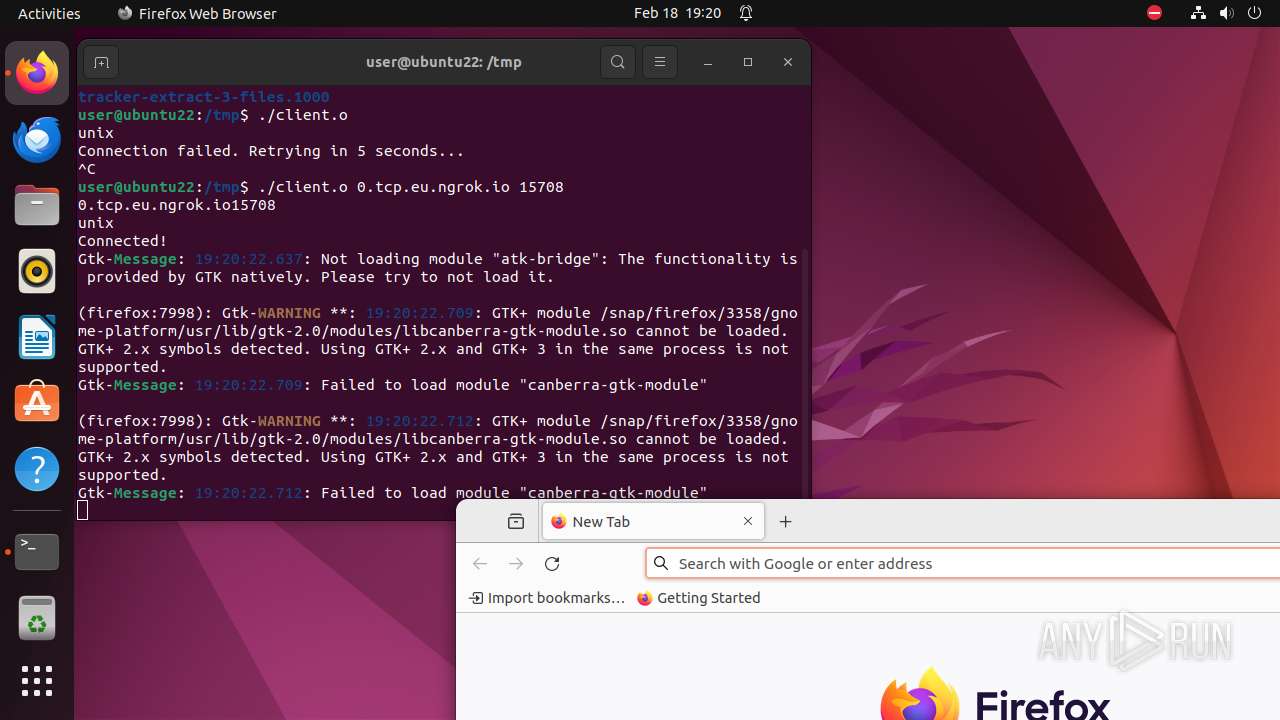Open Rhythmbox music player

37,271
